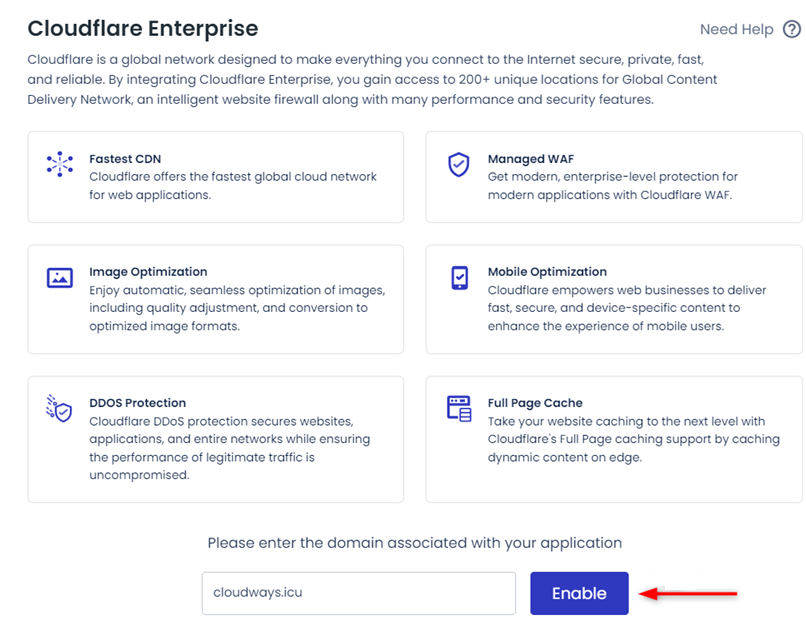Select the Managed WAF card title
This screenshot has width=806, height=621.
pyautogui.click(x=530, y=159)
